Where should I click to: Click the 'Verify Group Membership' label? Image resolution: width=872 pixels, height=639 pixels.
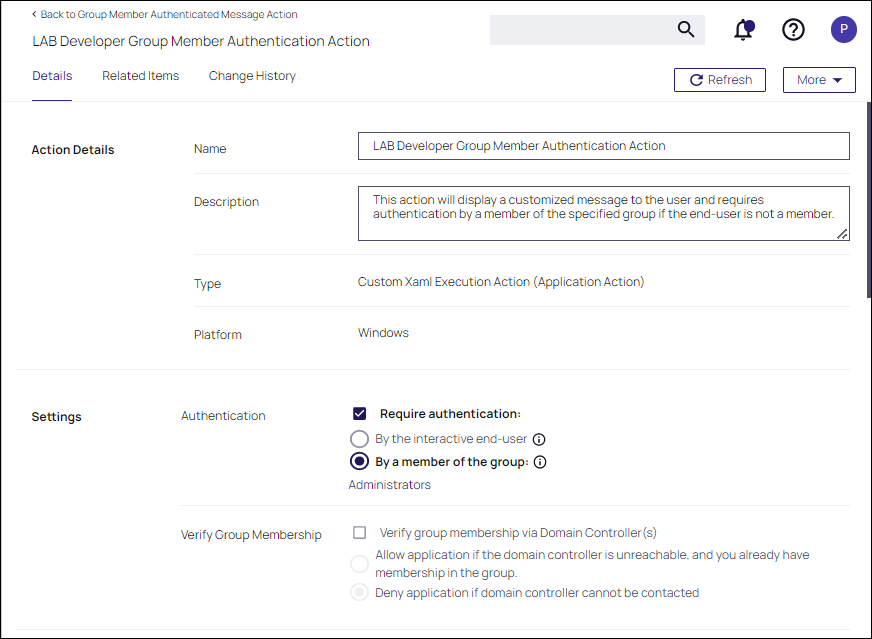[251, 535]
